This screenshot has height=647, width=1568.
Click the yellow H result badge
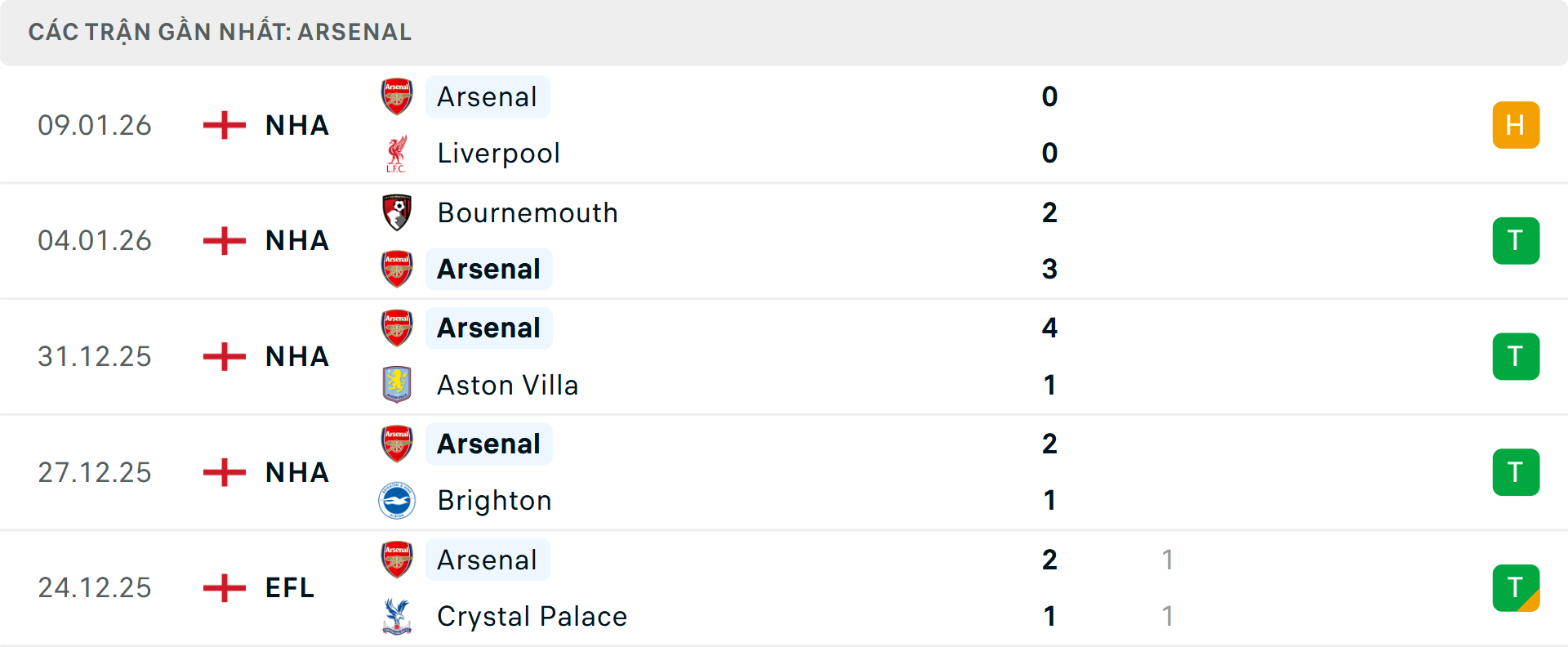point(1516,124)
